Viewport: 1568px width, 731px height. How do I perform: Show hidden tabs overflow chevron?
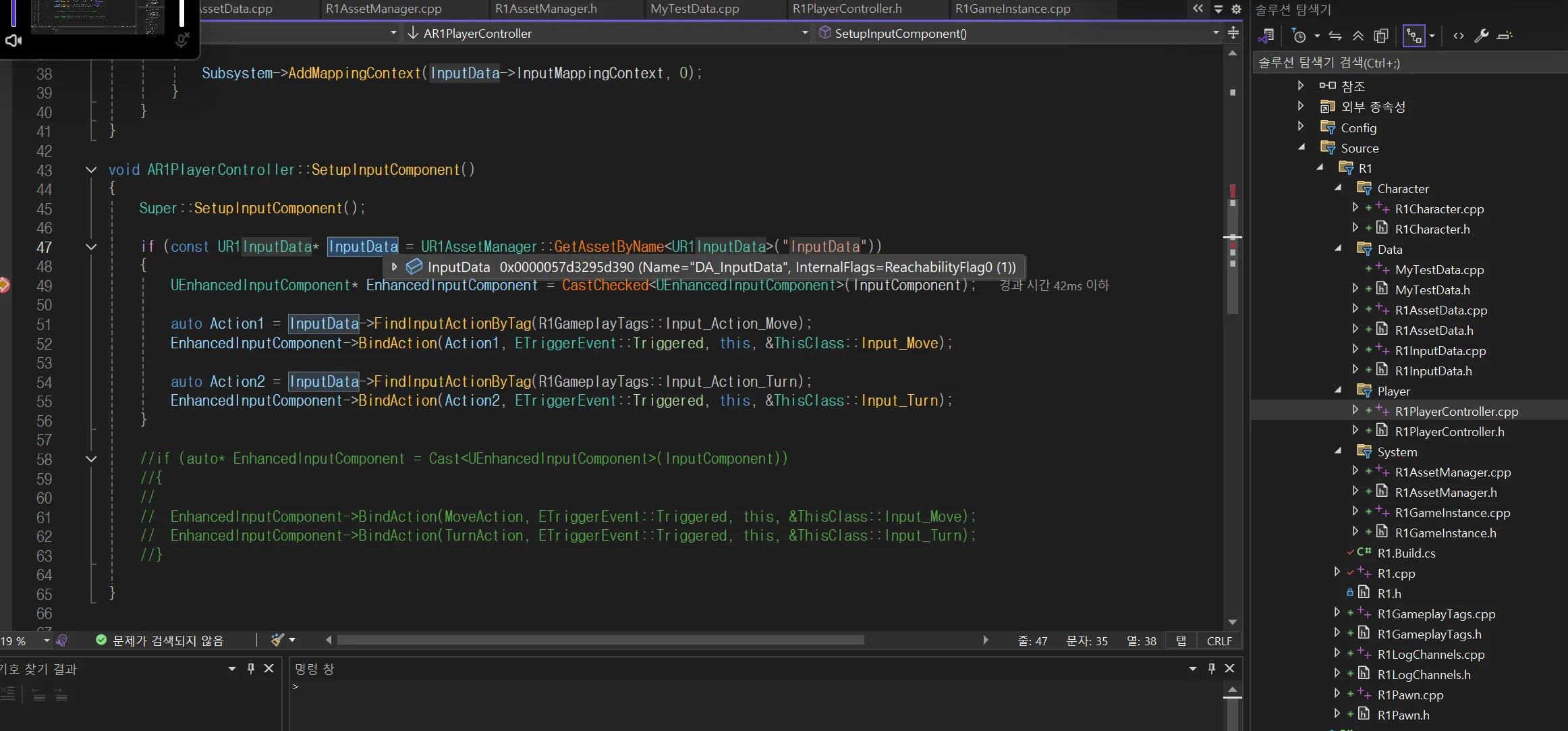point(1198,9)
